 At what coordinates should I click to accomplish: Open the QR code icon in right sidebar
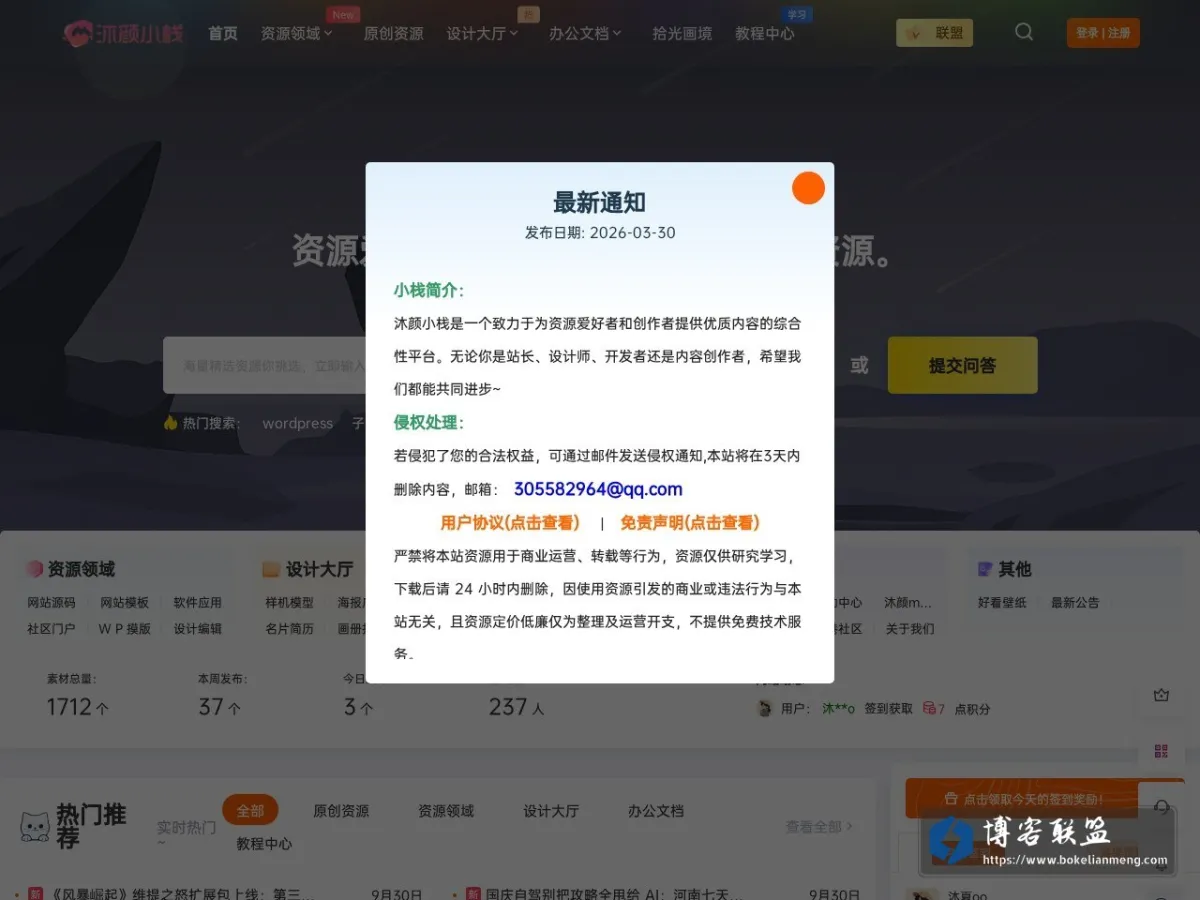tap(1161, 751)
